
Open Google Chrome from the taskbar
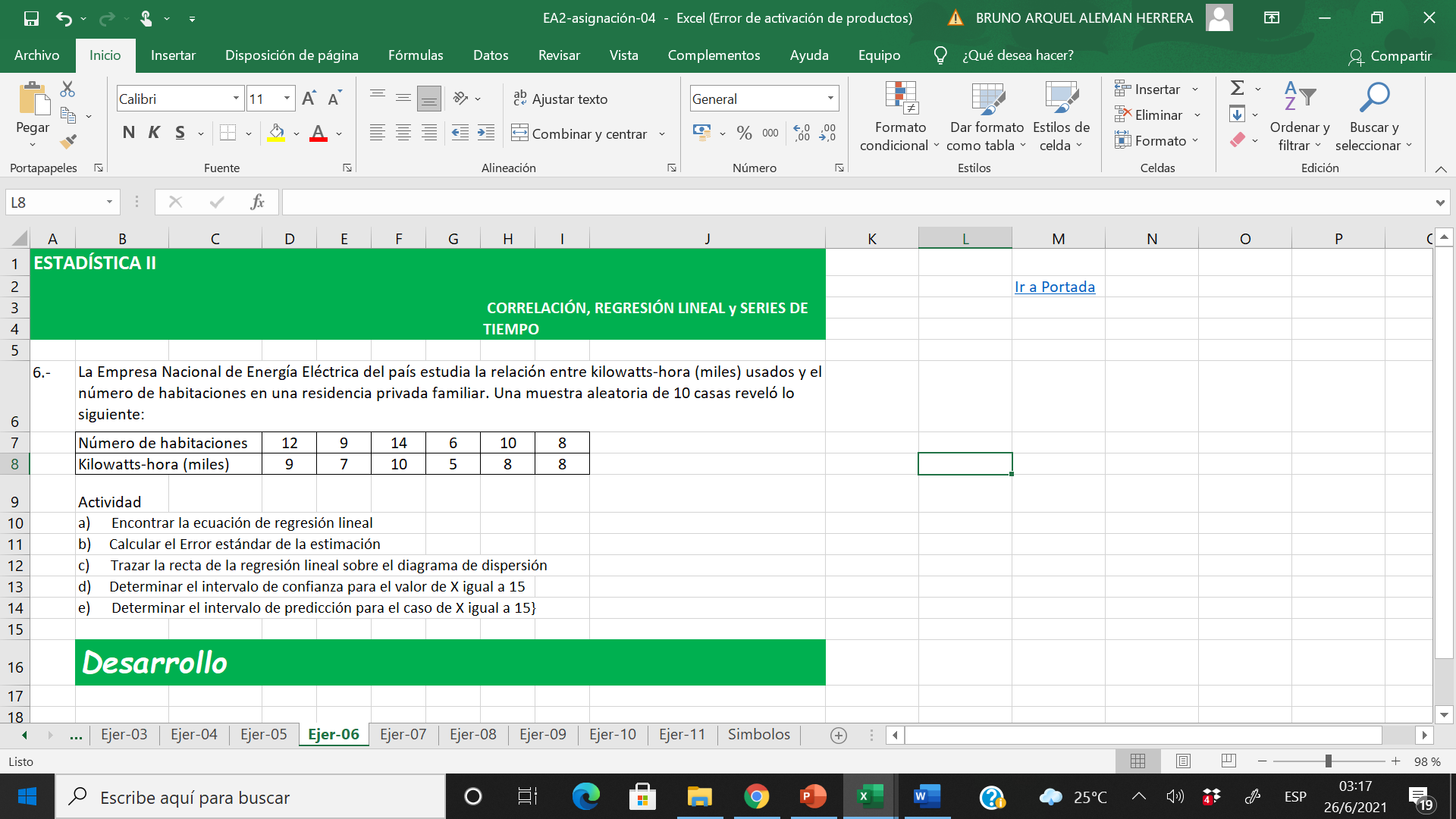756,796
